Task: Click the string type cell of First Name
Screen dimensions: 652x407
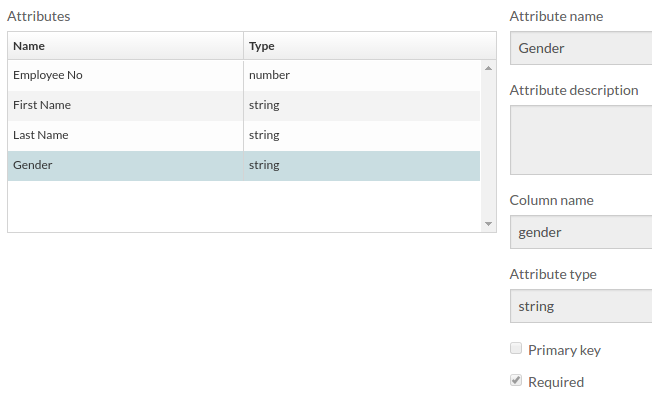Action: (362, 106)
